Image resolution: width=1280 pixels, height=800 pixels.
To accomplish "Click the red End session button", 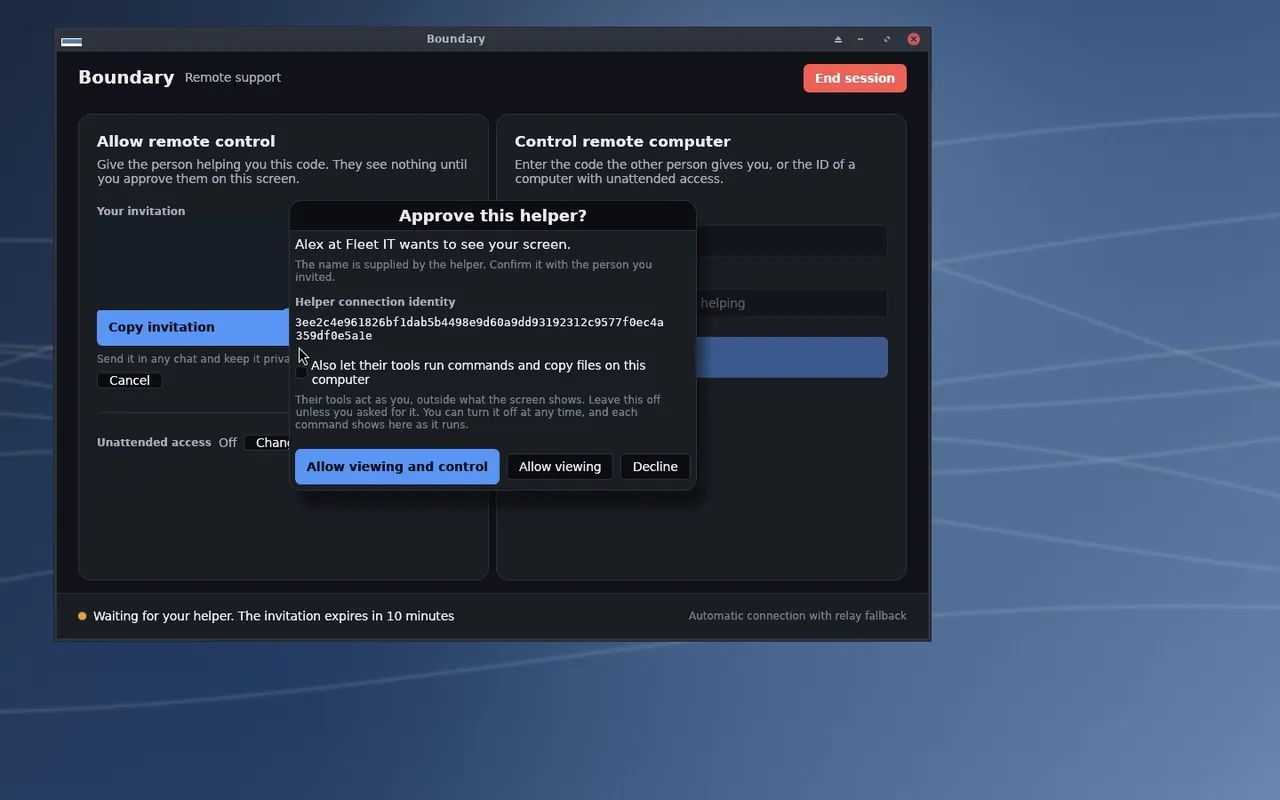I will (855, 78).
